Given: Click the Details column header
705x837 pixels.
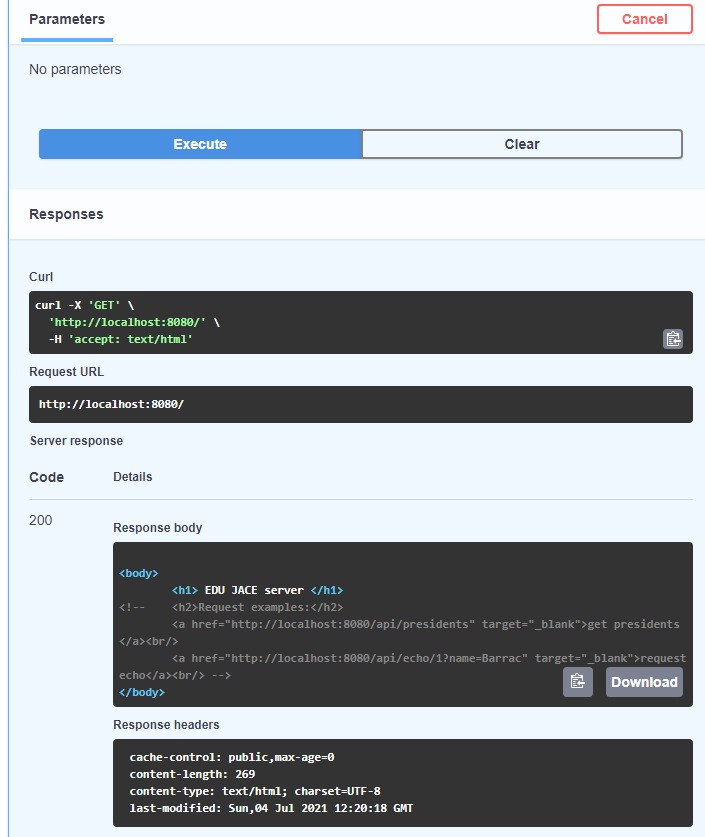Looking at the screenshot, I should [x=133, y=477].
